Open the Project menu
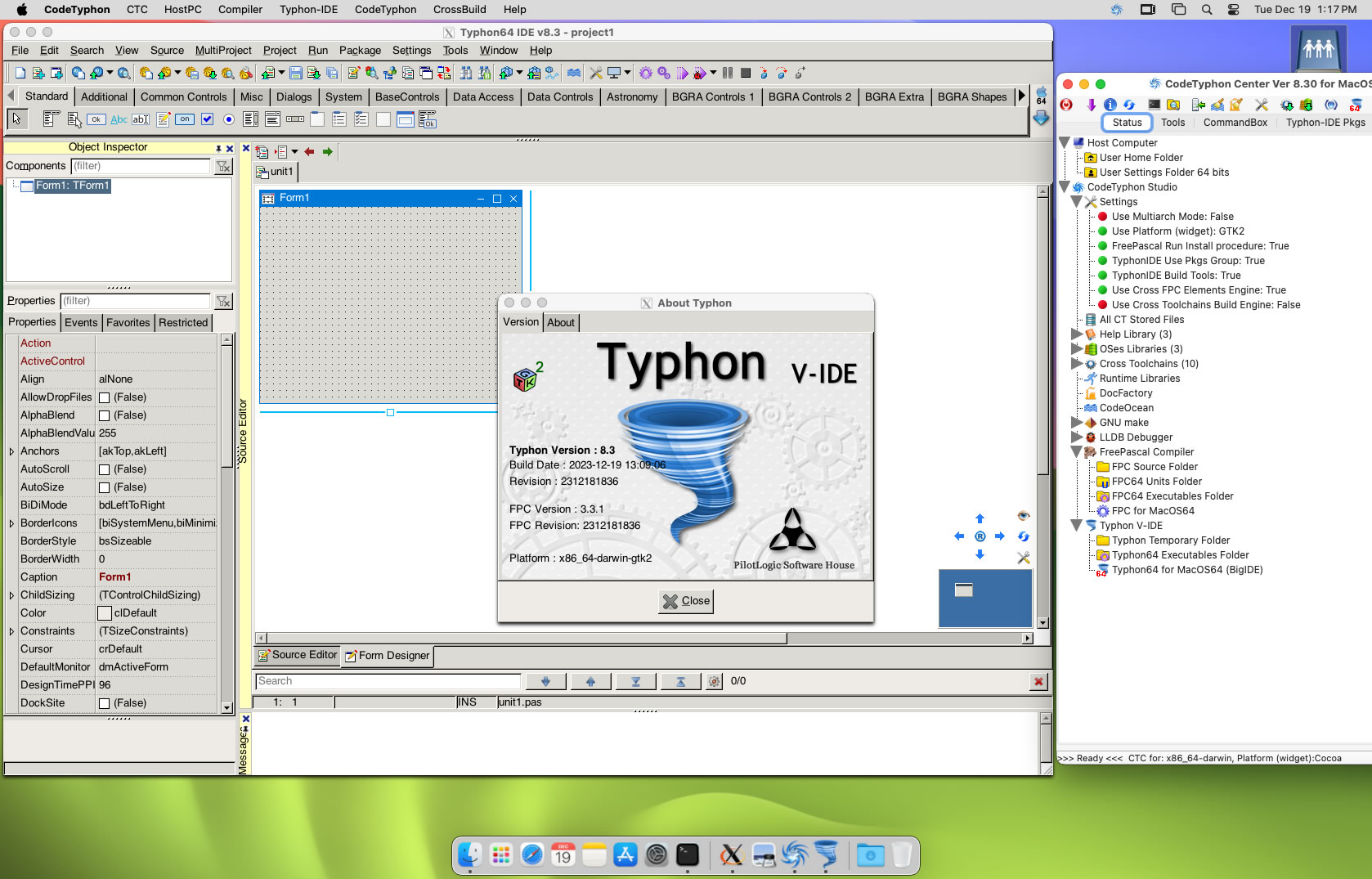 click(x=280, y=51)
